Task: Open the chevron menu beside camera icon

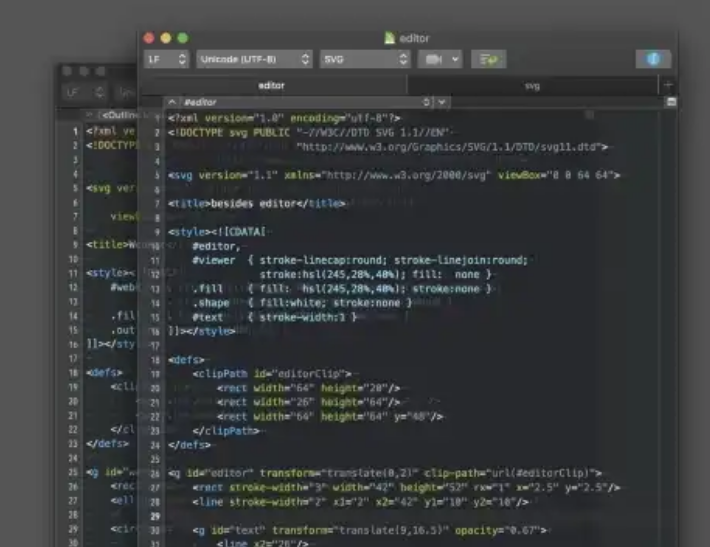Action: (455, 59)
